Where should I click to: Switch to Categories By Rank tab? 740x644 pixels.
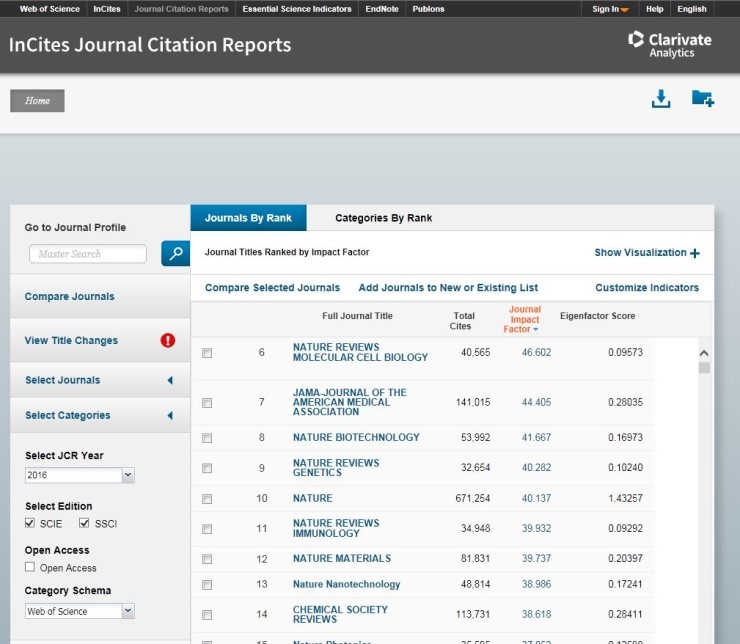point(383,218)
